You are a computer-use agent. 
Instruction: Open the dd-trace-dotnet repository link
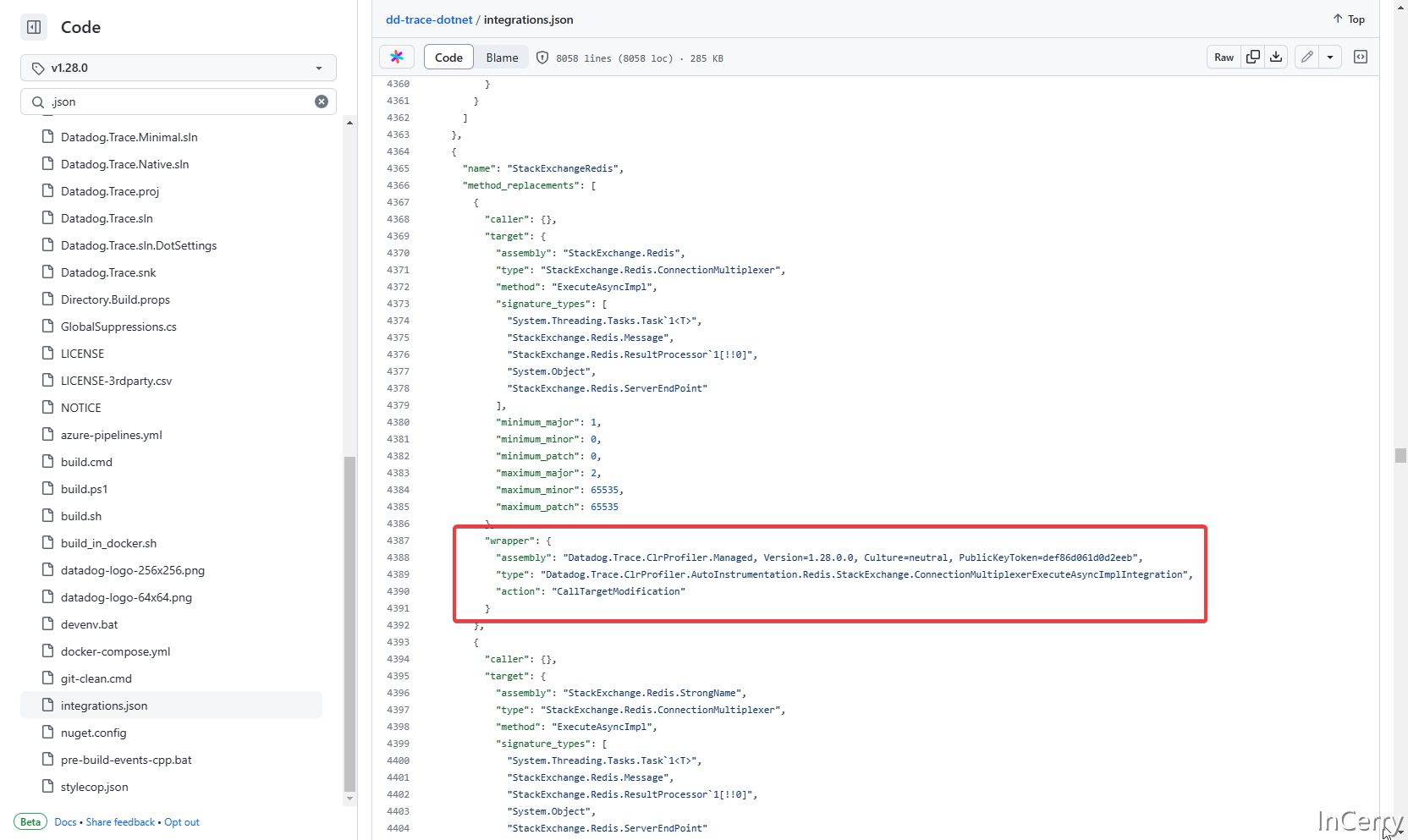pyautogui.click(x=429, y=19)
